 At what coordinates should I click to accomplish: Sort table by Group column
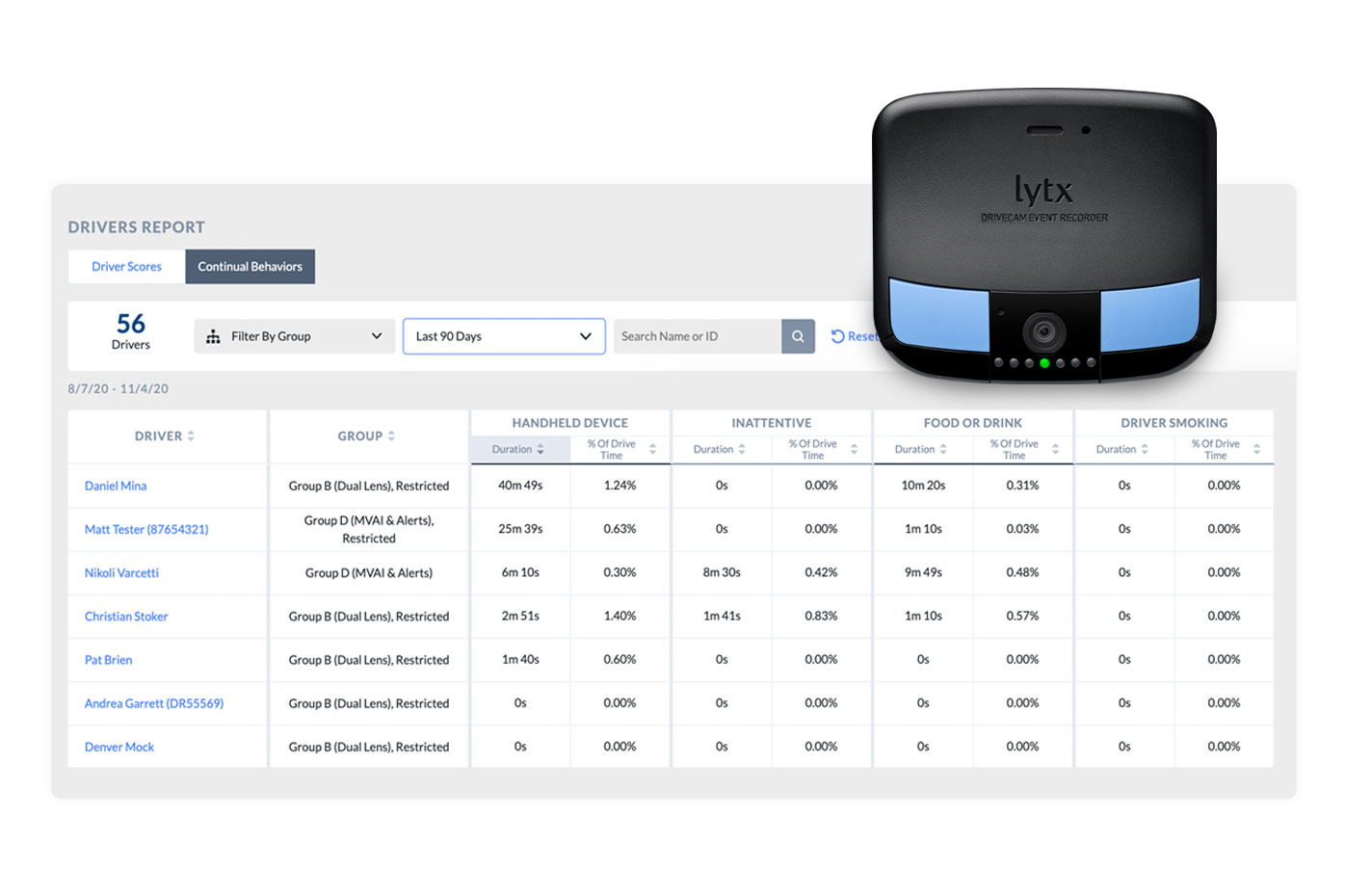[366, 436]
